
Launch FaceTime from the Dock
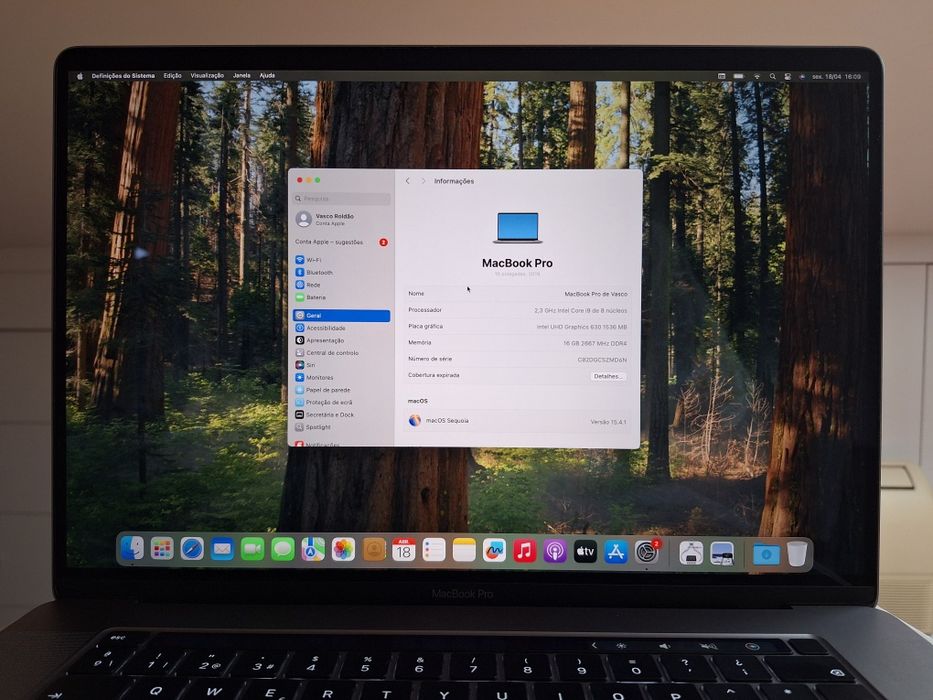[253, 549]
